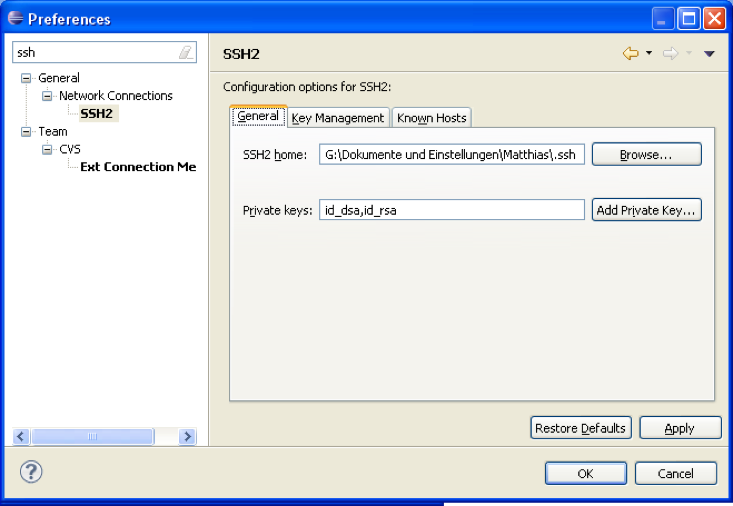Open the Back history dropdown arrow
This screenshot has width=733, height=506.
649,54
